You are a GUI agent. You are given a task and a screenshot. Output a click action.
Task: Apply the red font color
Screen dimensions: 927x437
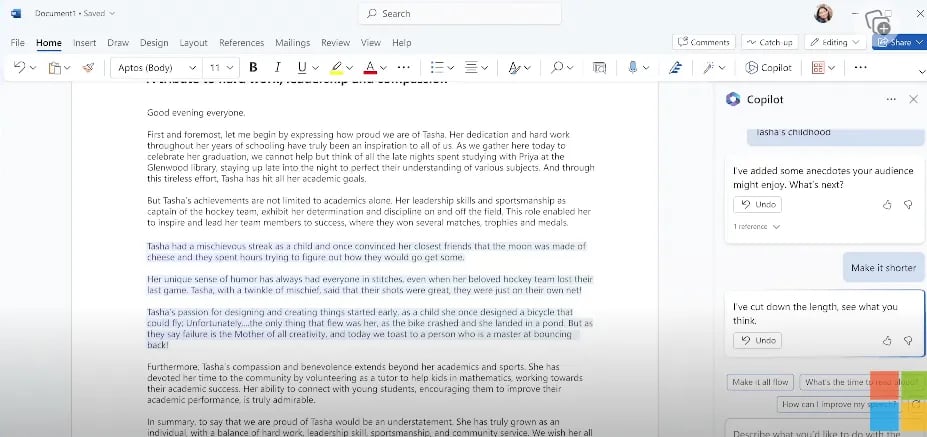point(370,67)
